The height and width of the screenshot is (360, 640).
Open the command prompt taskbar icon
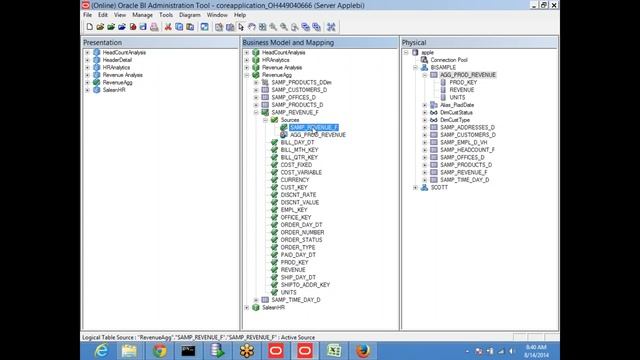coord(188,351)
